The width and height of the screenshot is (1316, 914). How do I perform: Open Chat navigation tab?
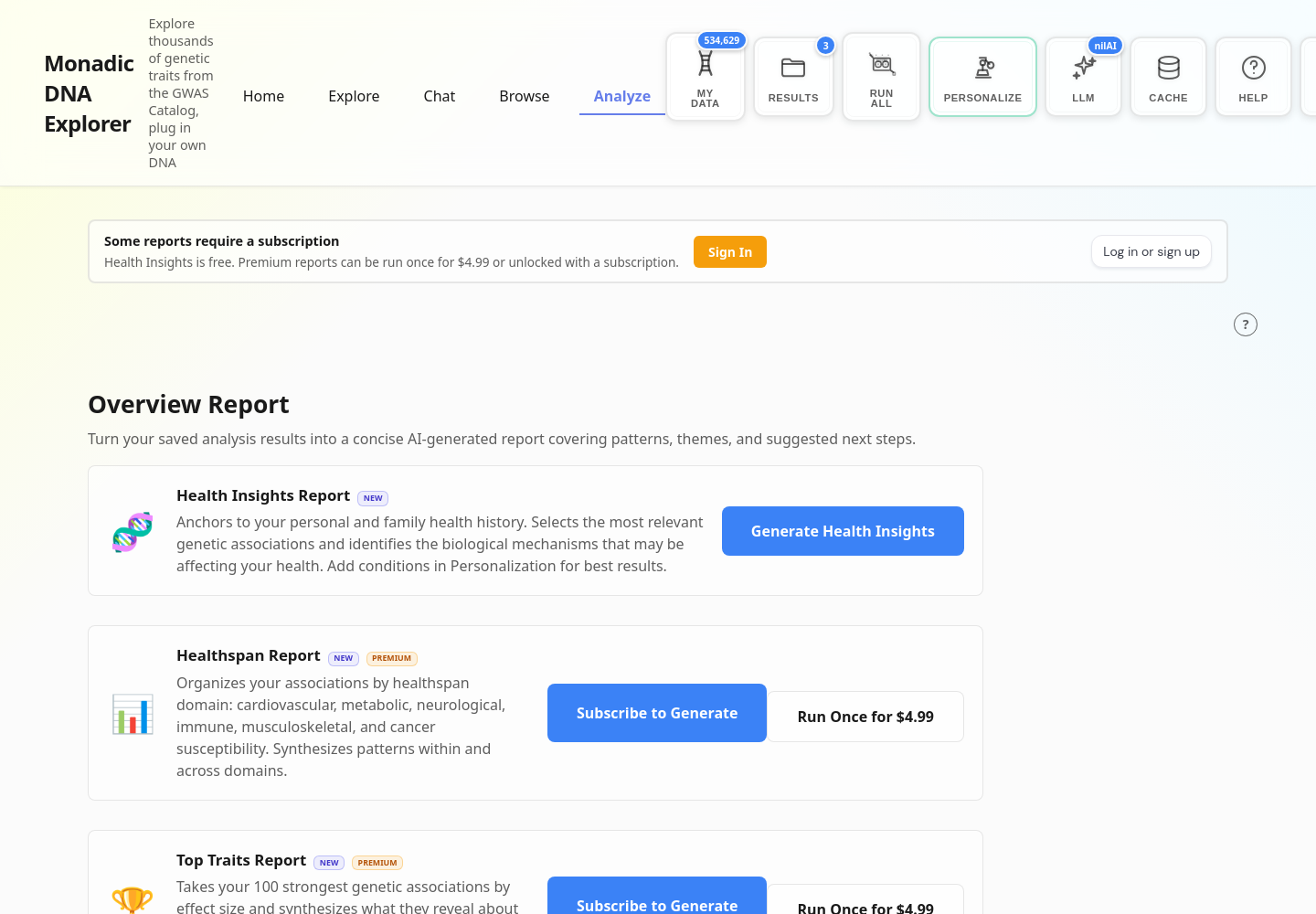(439, 96)
